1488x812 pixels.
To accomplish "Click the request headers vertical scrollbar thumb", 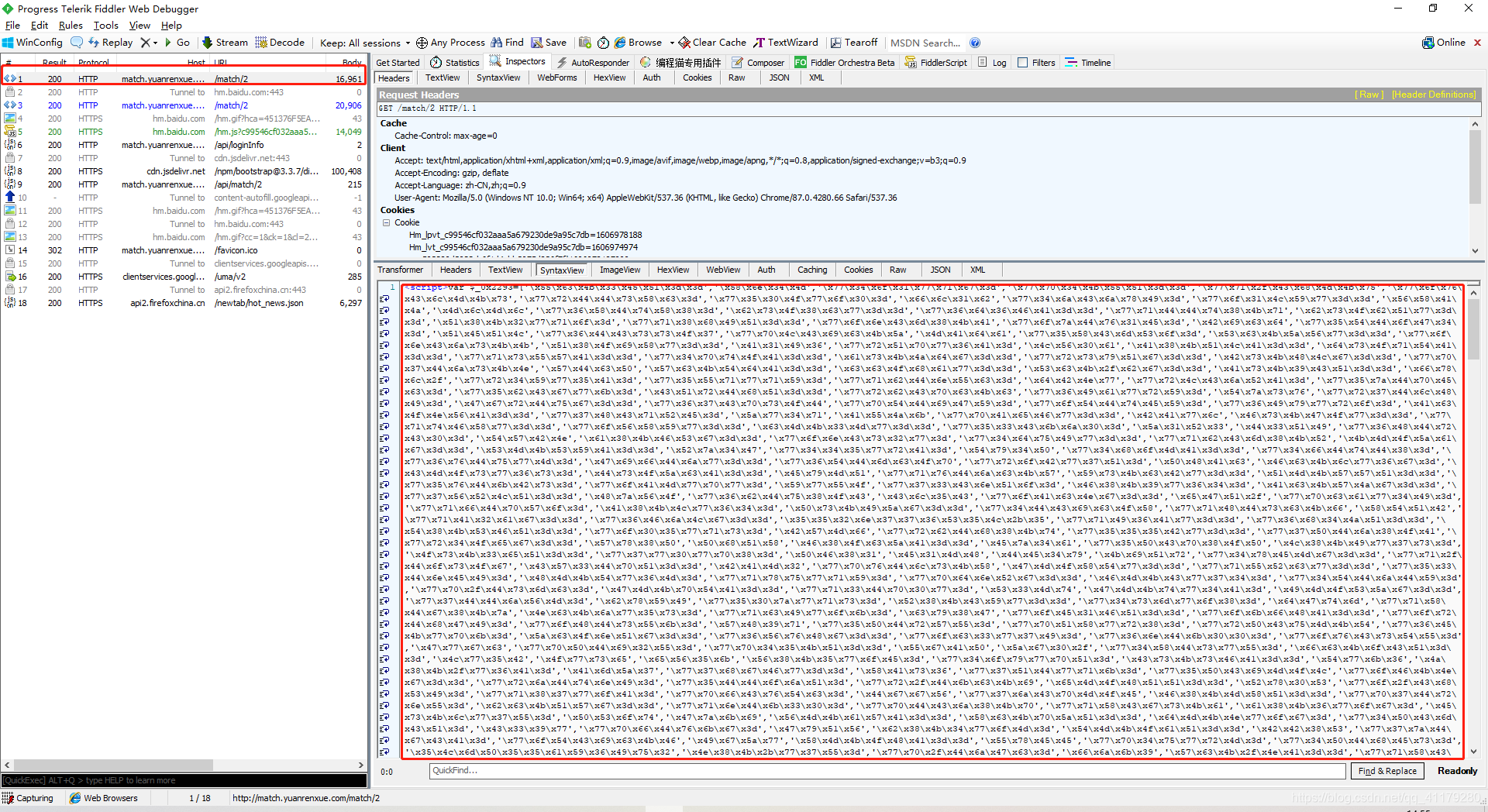I will click(1474, 167).
